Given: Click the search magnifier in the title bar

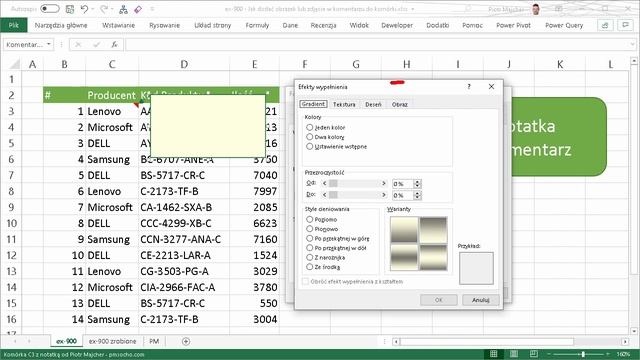Looking at the screenshot, I should 469,9.
